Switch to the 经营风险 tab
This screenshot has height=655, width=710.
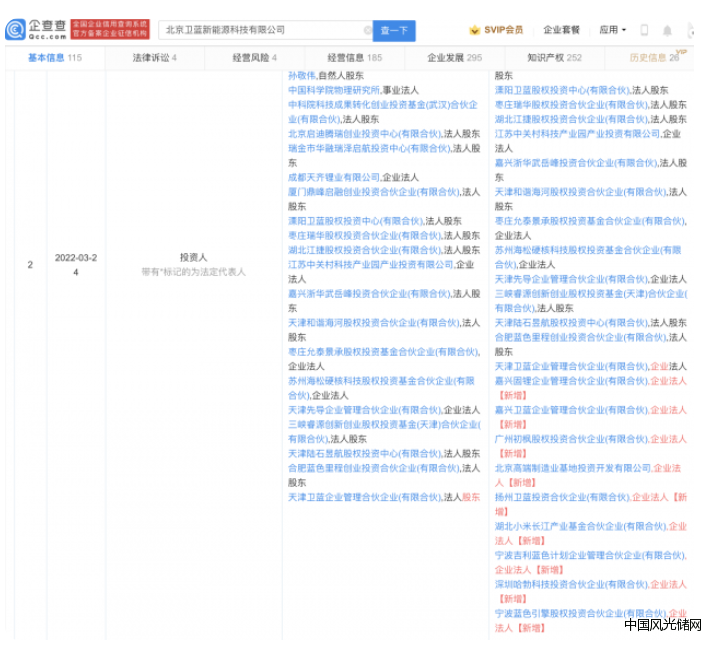coord(254,57)
